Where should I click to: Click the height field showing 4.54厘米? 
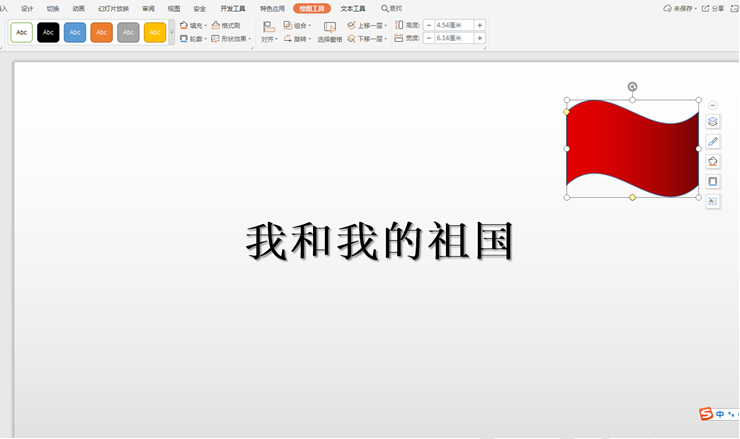[x=454, y=25]
